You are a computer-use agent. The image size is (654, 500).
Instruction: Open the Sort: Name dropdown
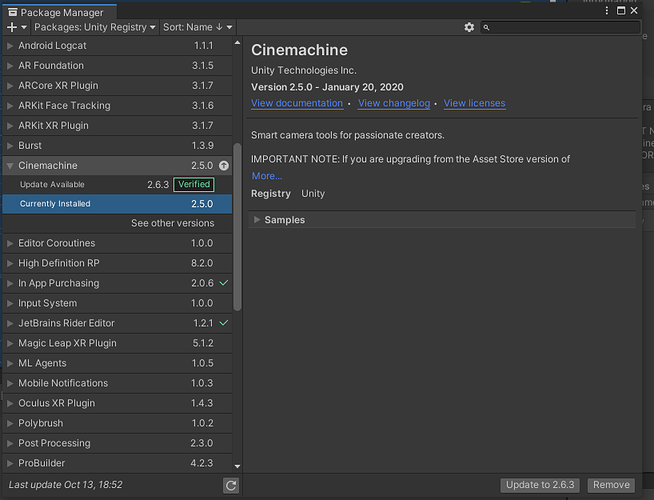[x=197, y=28]
